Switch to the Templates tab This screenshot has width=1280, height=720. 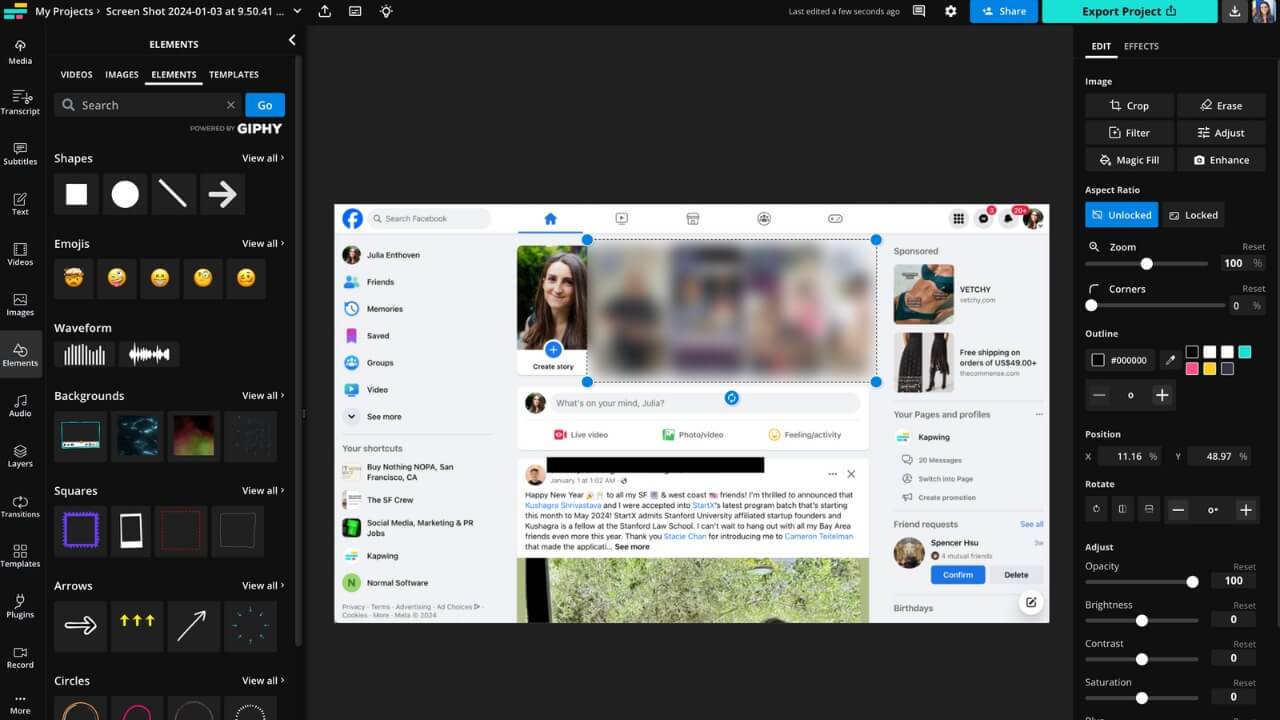pyautogui.click(x=234, y=75)
